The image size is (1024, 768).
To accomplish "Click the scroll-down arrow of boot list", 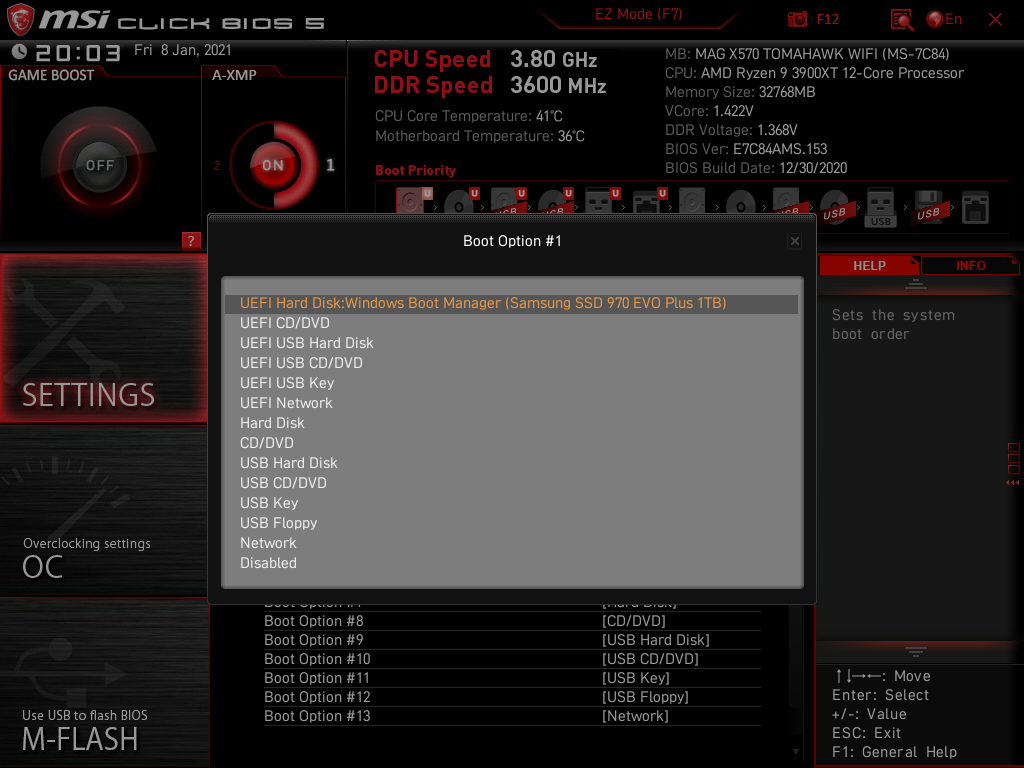I will pyautogui.click(x=795, y=752).
